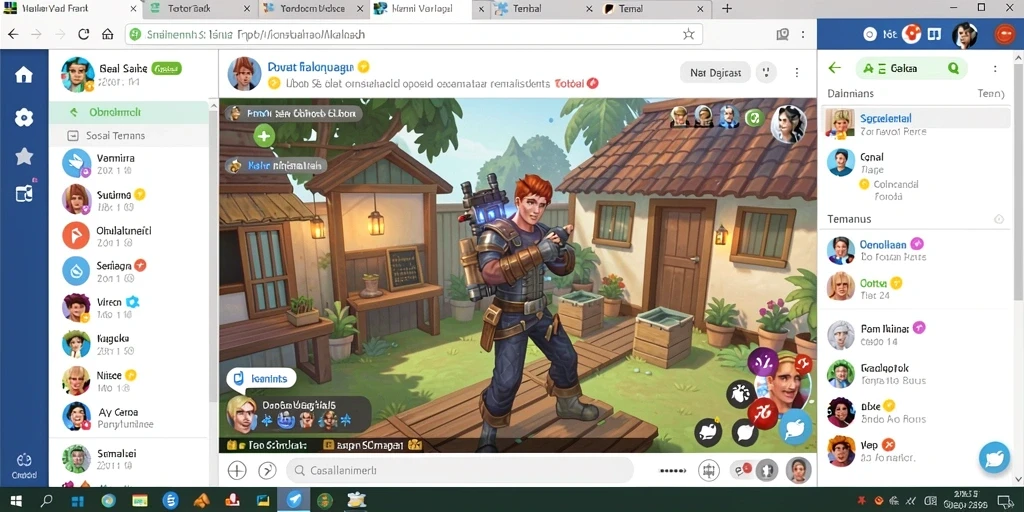Image resolution: width=1024 pixels, height=512 pixels.
Task: Open the star favorites in left sidebar
Action: click(24, 156)
